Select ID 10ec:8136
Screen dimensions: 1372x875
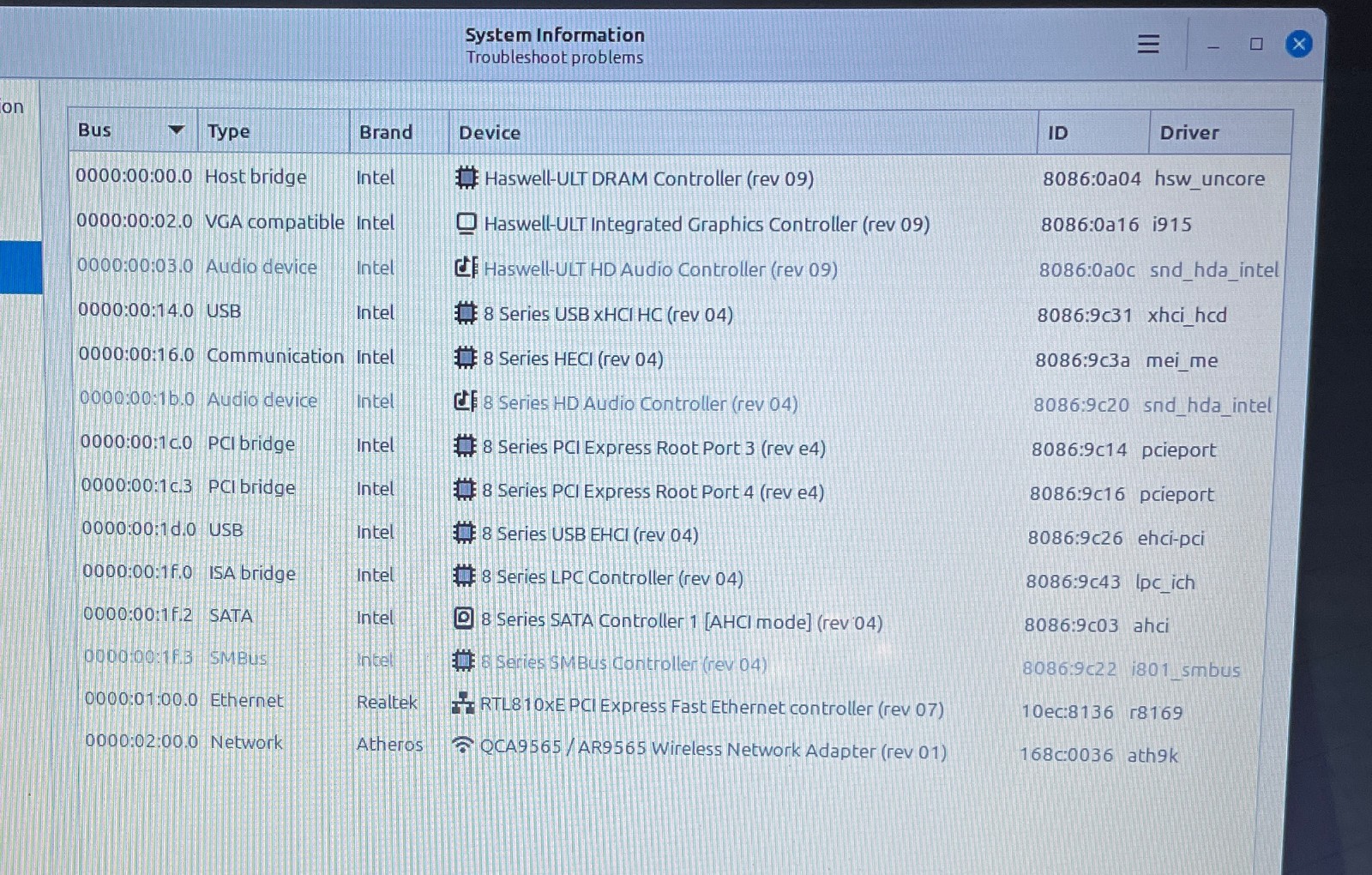[x=1067, y=712]
